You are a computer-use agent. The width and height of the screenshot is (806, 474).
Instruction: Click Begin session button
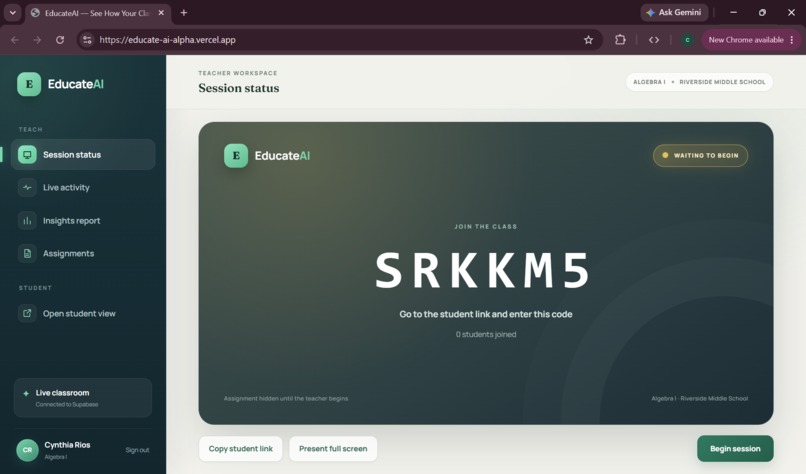click(x=735, y=449)
